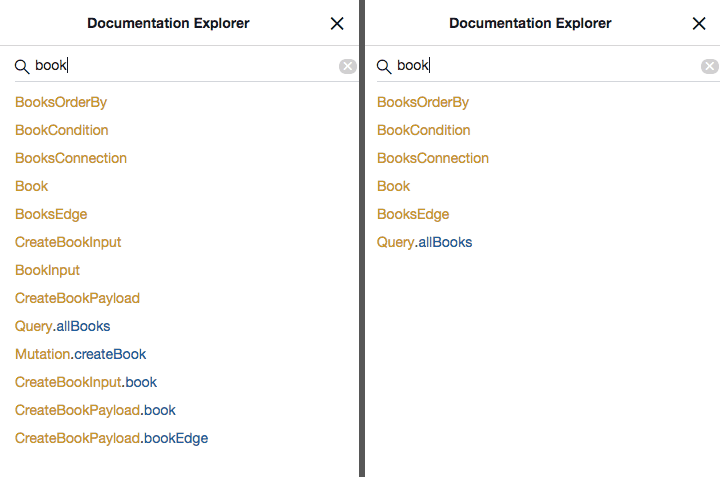Open the BookInput type result
Screen dimensions: 720x477
(x=47, y=270)
